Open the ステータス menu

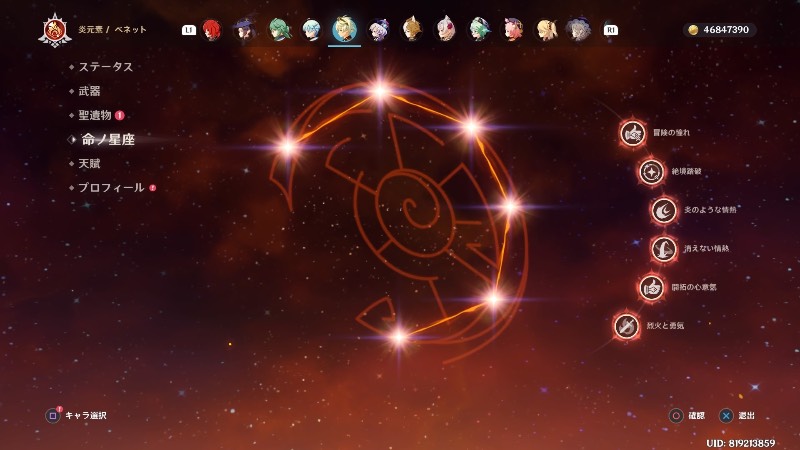click(106, 67)
